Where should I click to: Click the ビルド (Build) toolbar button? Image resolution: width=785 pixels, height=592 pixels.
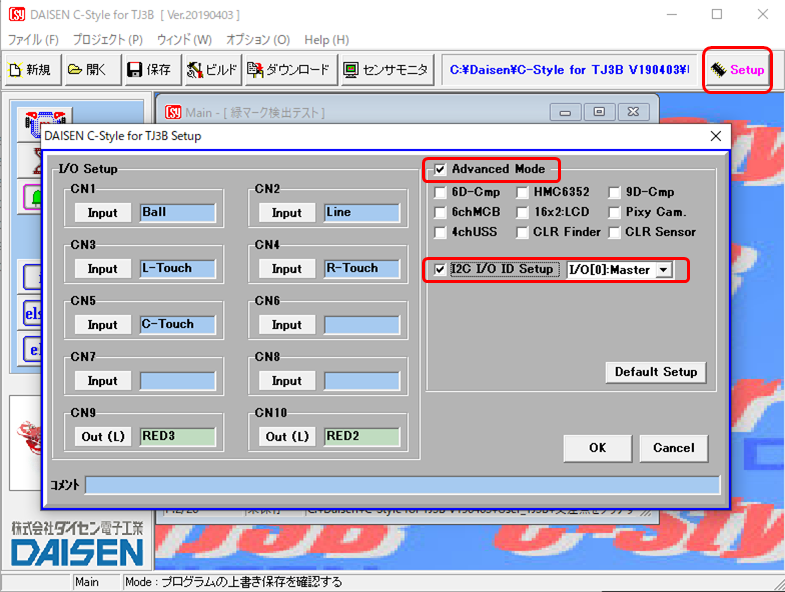click(213, 70)
